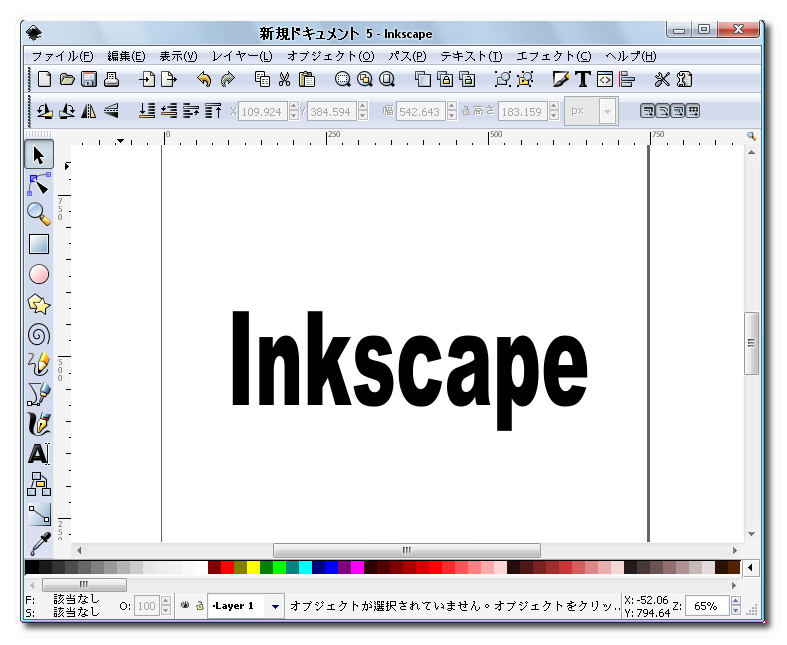This screenshot has height=645, width=787.
Task: Select the Spiral tool
Action: 39,335
